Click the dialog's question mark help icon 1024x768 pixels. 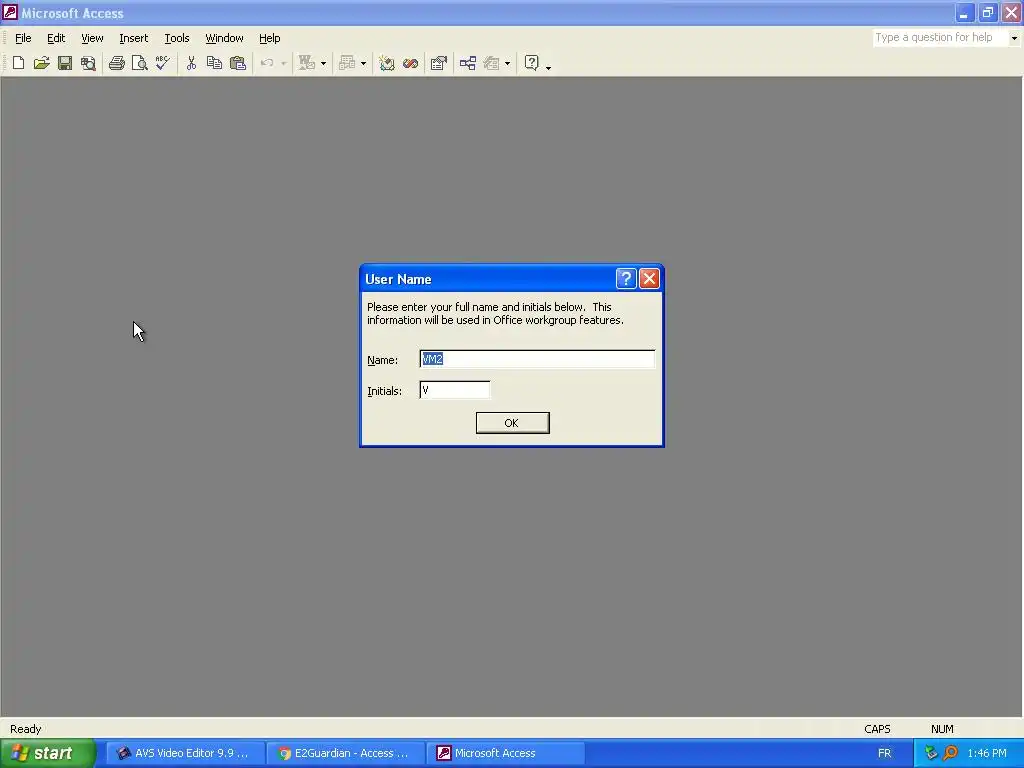click(x=626, y=279)
